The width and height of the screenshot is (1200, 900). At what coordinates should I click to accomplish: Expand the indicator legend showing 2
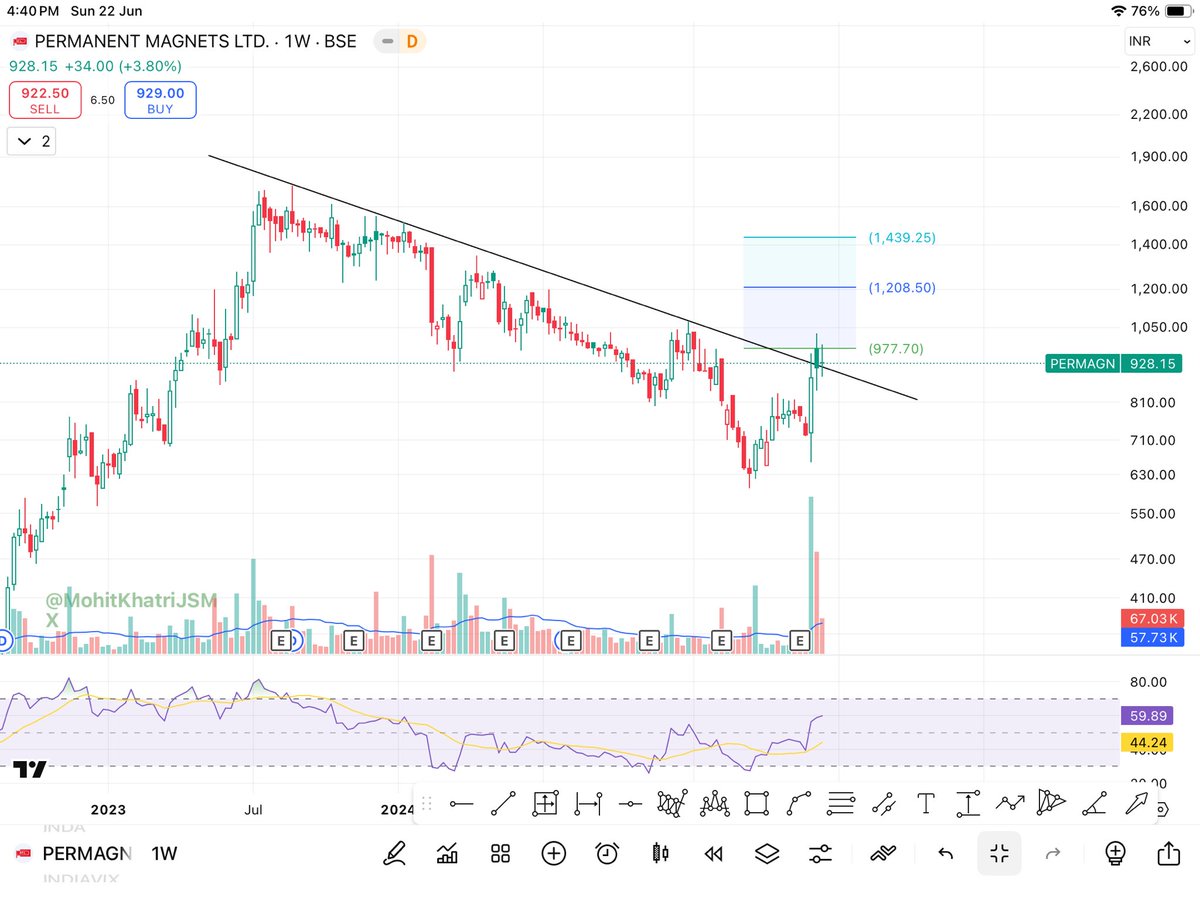pyautogui.click(x=32, y=142)
